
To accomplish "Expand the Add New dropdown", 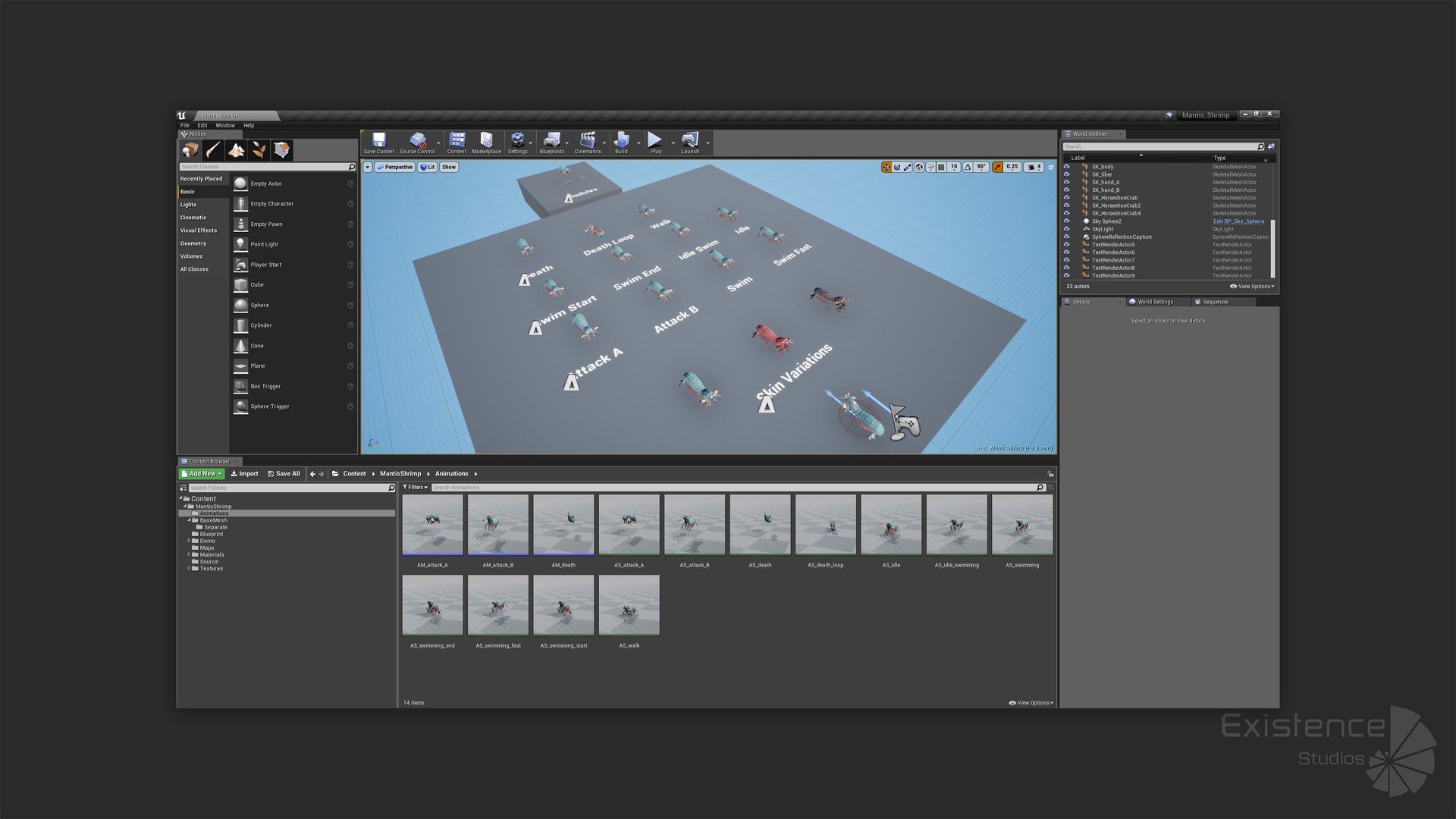I will pos(201,473).
